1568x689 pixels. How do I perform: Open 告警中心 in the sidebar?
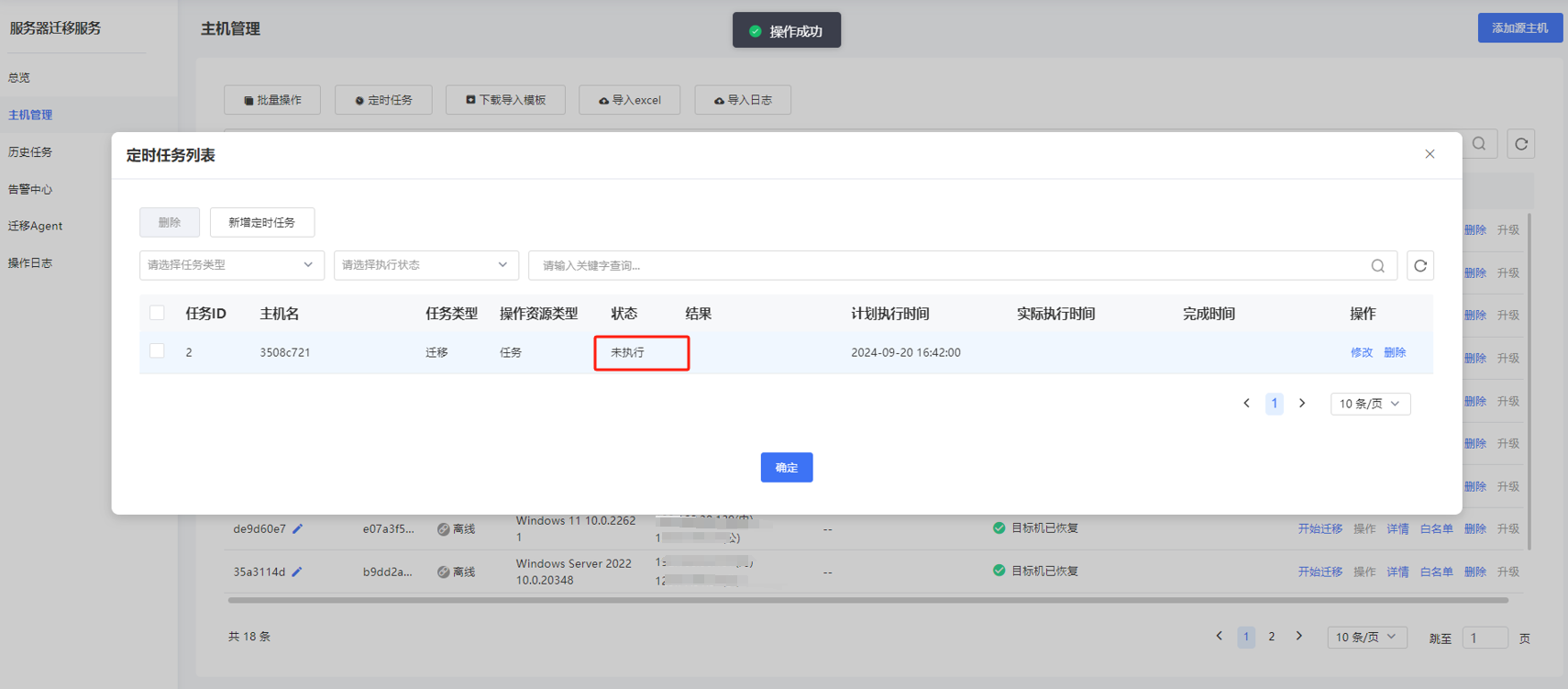[30, 189]
